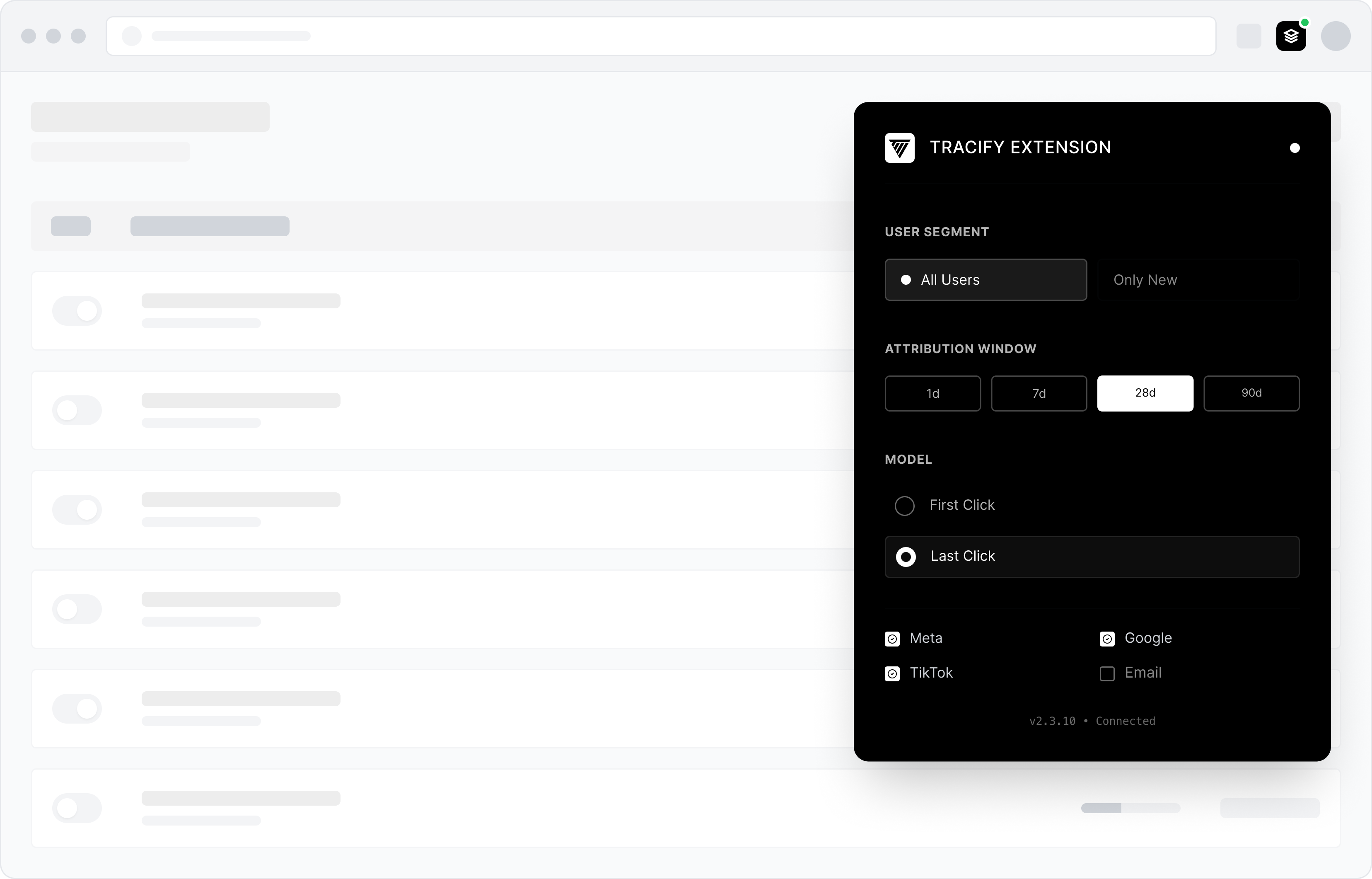Screen dimensions: 1372x879
Task: Toggle the first row switch in list
Action: [x=77, y=310]
